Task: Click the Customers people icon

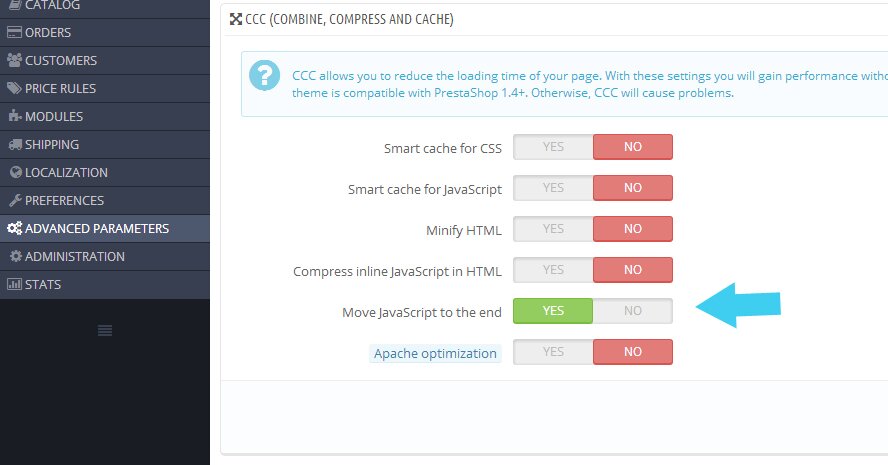Action: click(14, 60)
